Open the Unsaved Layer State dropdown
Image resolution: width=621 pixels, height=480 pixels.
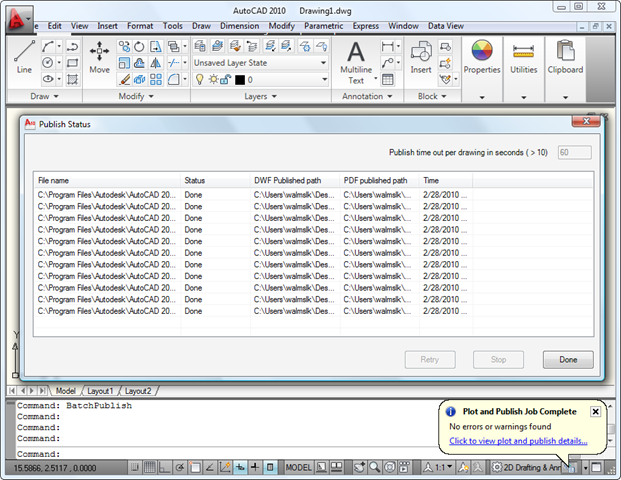coord(259,62)
